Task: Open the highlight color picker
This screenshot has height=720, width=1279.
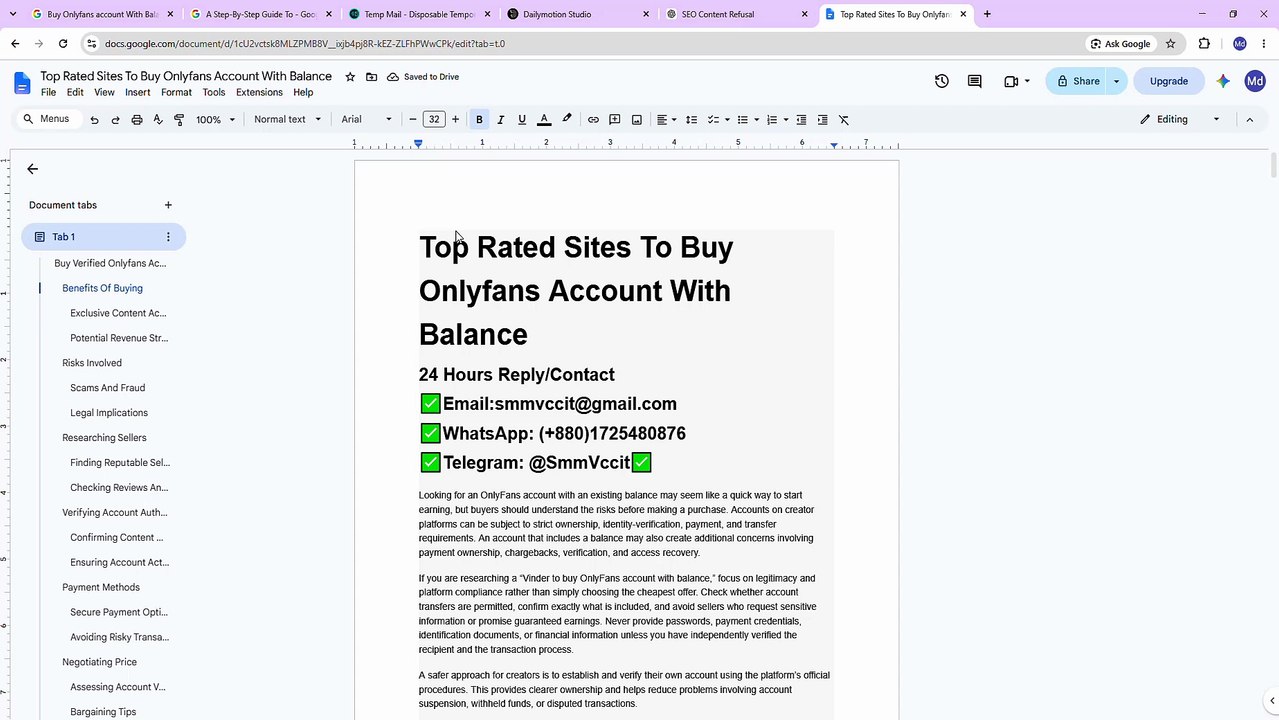Action: [x=567, y=120]
